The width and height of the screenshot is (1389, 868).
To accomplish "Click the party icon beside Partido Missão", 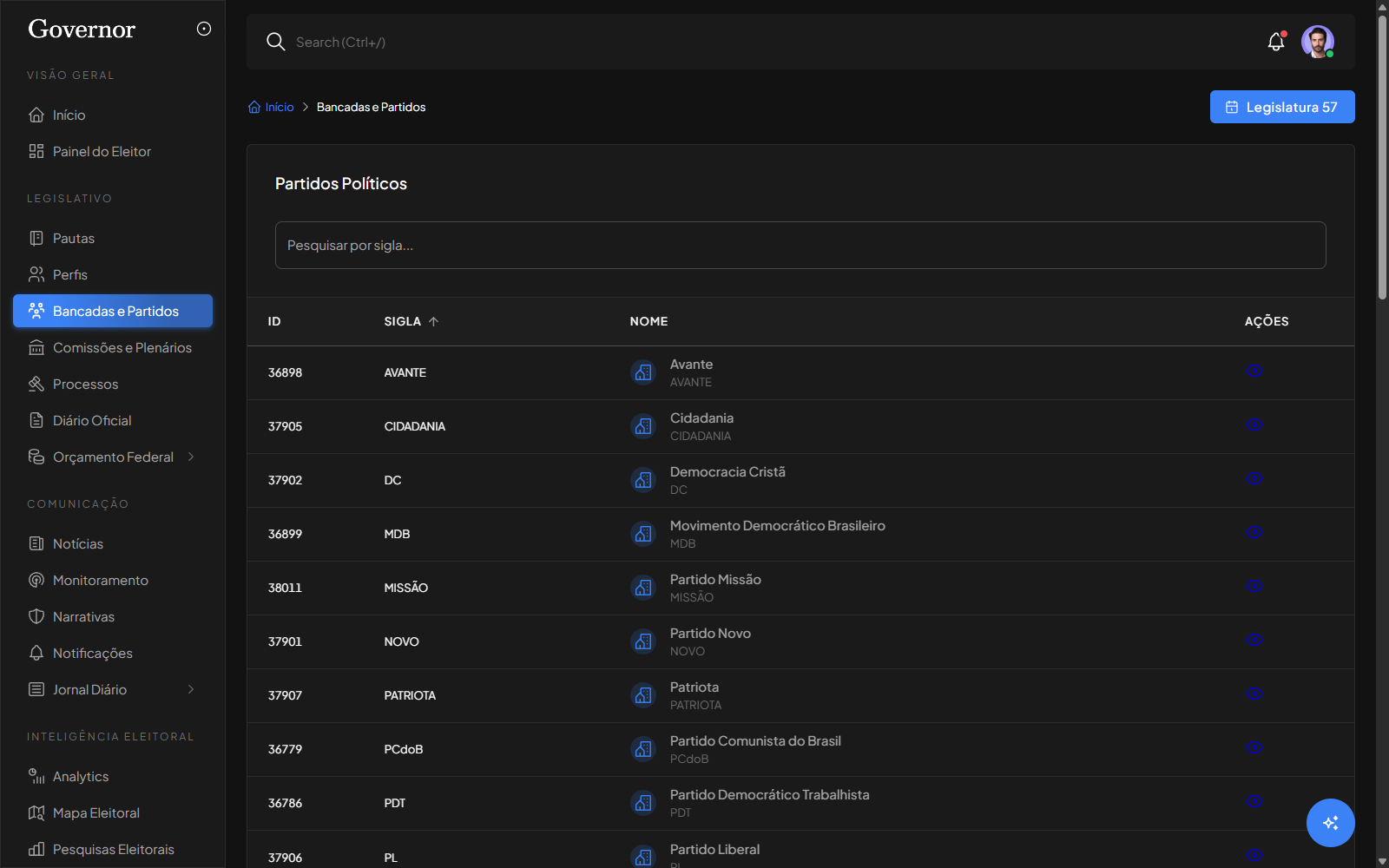I will (x=643, y=588).
